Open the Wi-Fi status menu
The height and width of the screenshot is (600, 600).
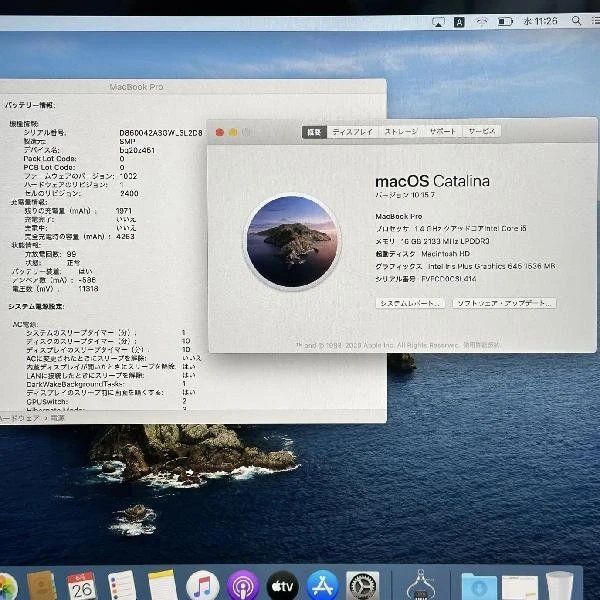(482, 20)
